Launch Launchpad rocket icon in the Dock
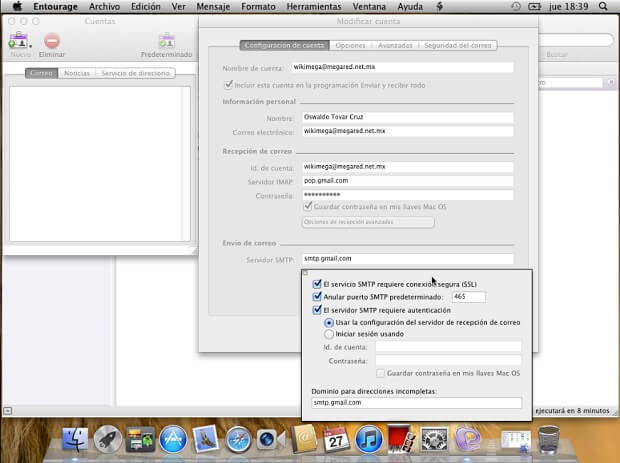This screenshot has width=620, height=463. coord(108,439)
